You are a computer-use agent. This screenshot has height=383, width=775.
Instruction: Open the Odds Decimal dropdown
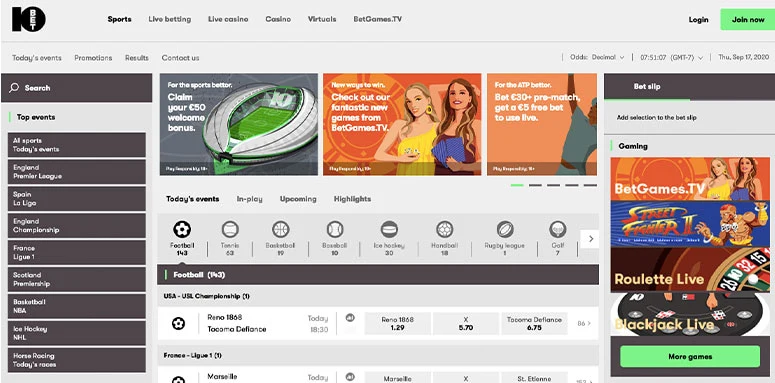tap(597, 57)
